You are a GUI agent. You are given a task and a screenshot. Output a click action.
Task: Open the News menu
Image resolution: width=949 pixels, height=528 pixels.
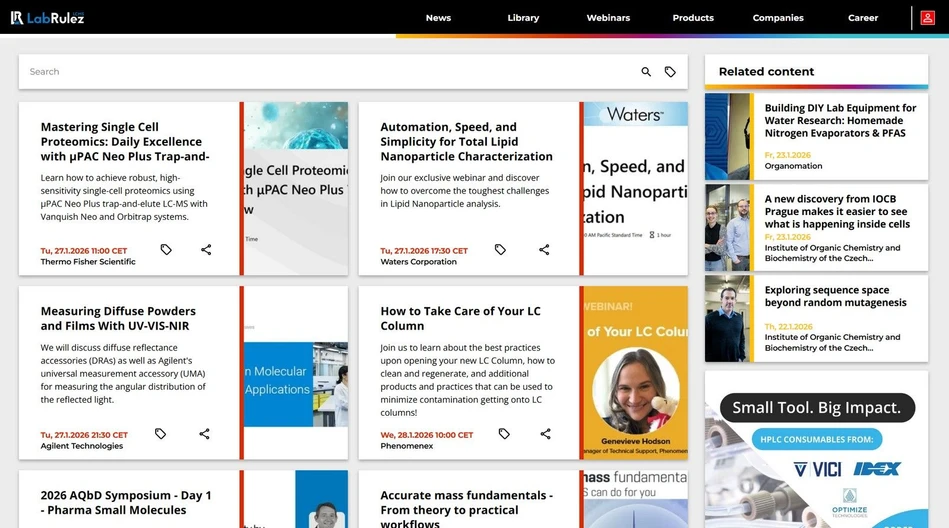click(438, 18)
